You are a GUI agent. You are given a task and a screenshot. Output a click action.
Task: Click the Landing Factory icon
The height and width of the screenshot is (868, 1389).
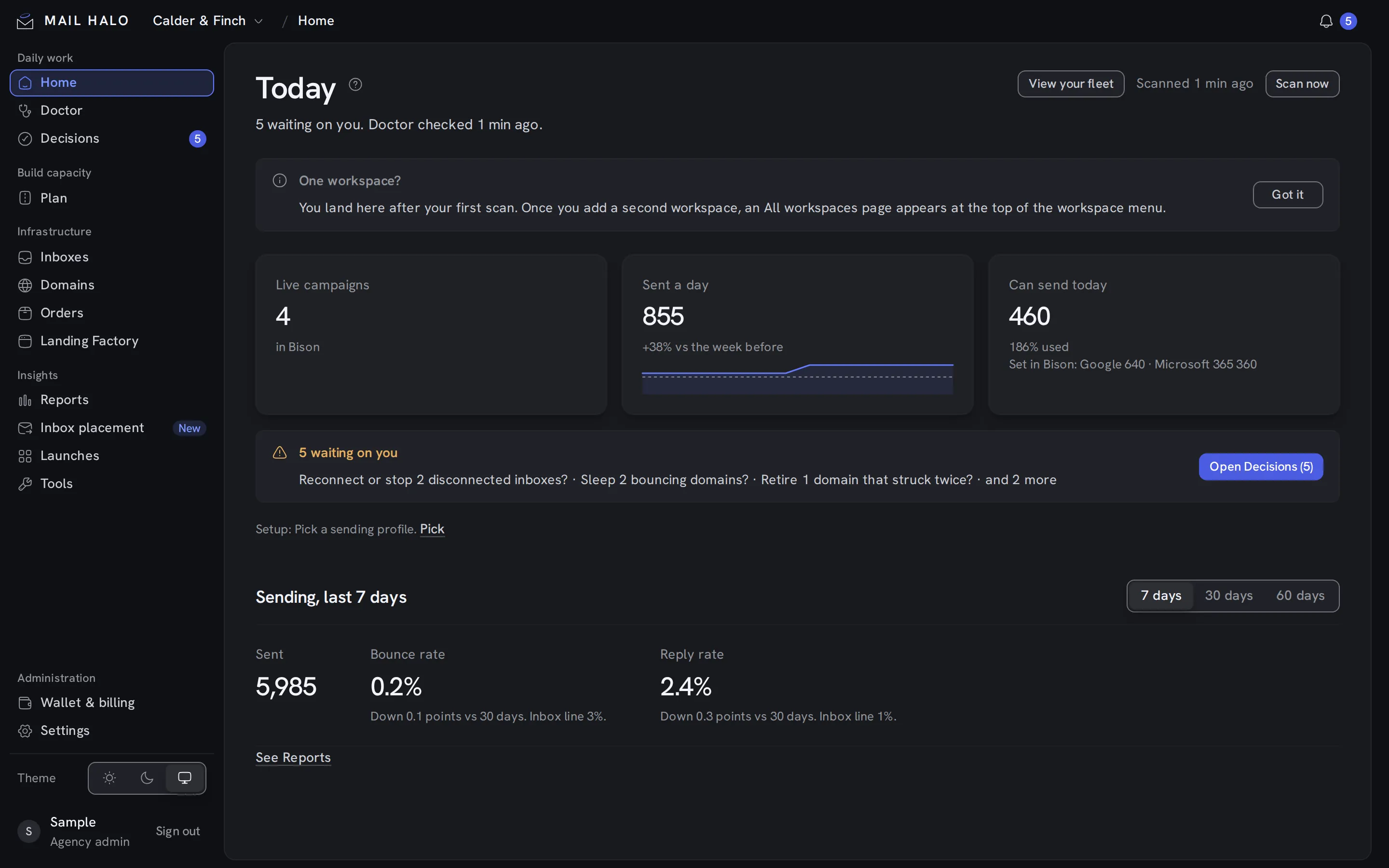click(25, 341)
